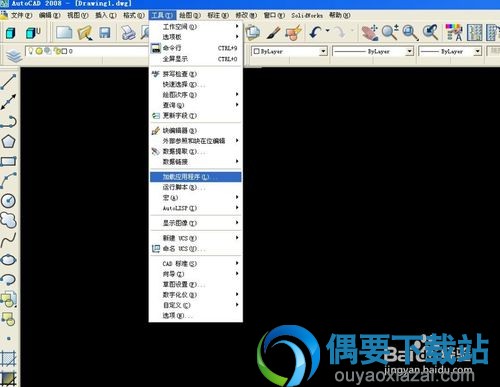Open the undo history dropdown arrow

327,31
